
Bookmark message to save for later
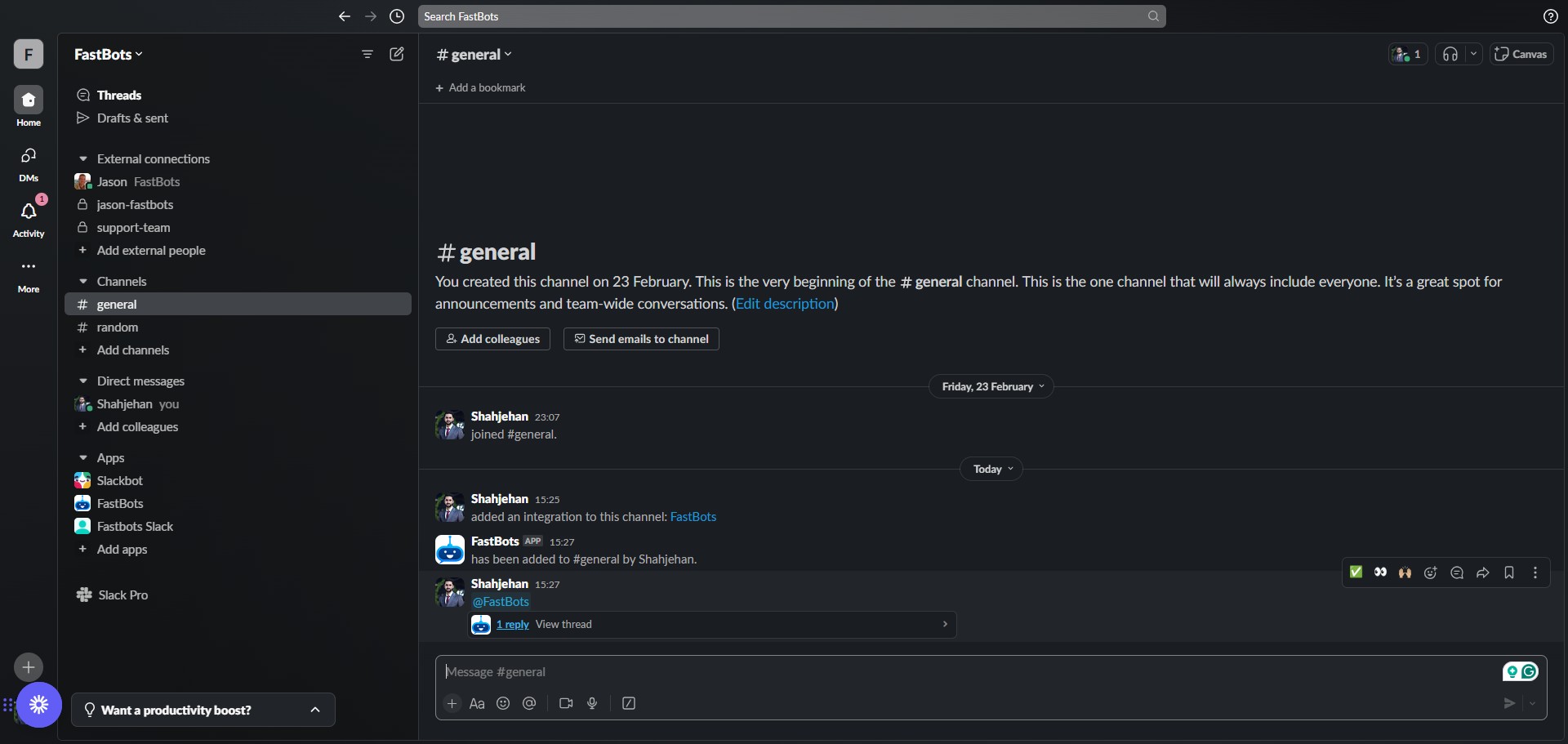pyautogui.click(x=1509, y=572)
